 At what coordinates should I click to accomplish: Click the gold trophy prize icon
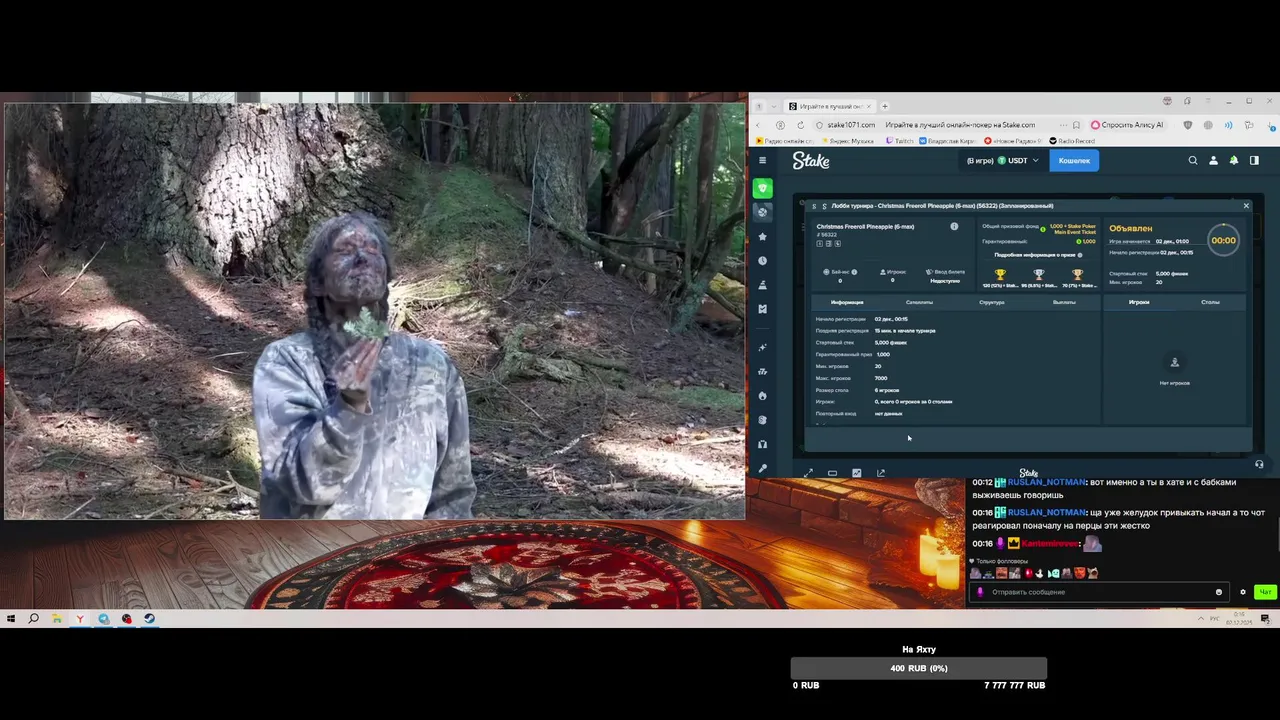1000,274
